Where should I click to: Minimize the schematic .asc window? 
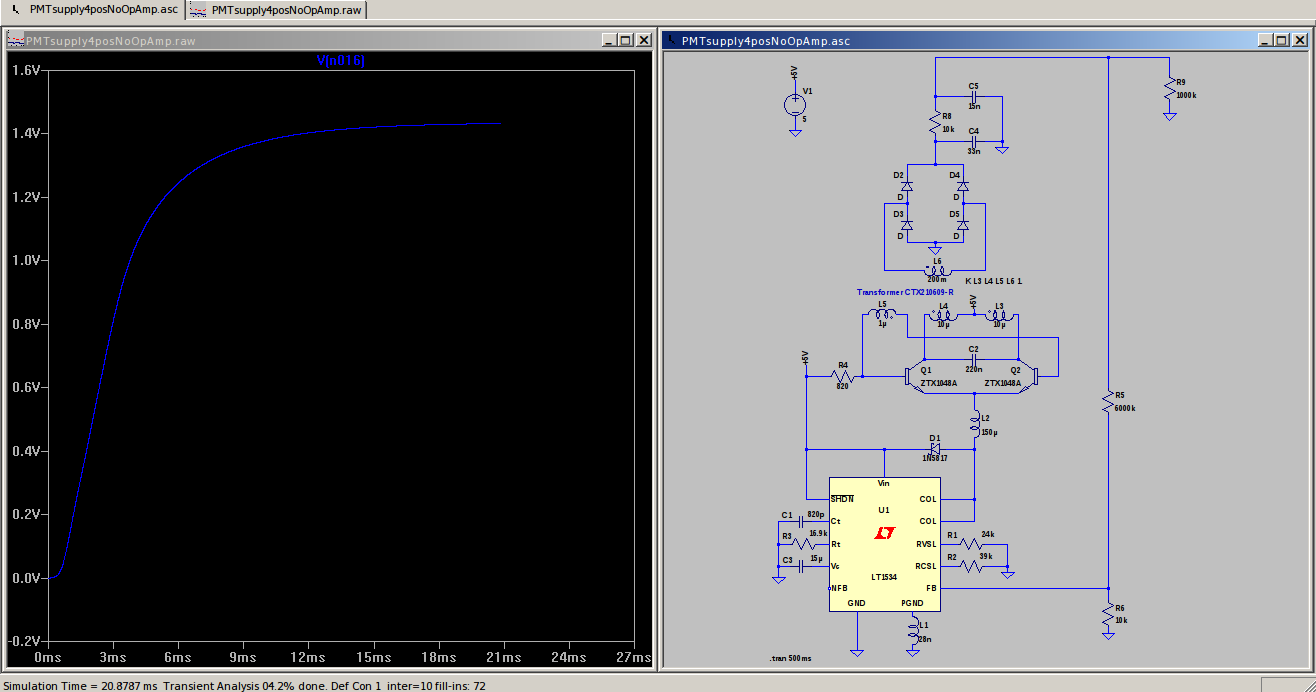tap(1264, 40)
